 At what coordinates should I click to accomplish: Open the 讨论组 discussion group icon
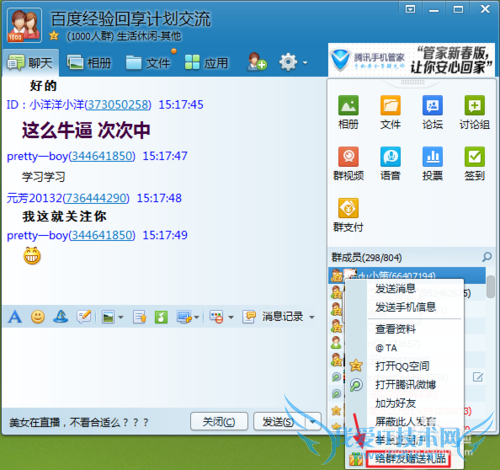[x=475, y=105]
